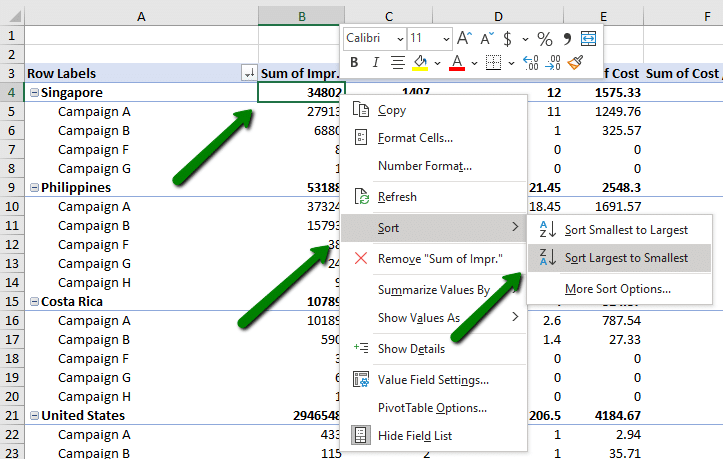
Task: Expand Show Values As submenu arrow
Action: click(515, 317)
